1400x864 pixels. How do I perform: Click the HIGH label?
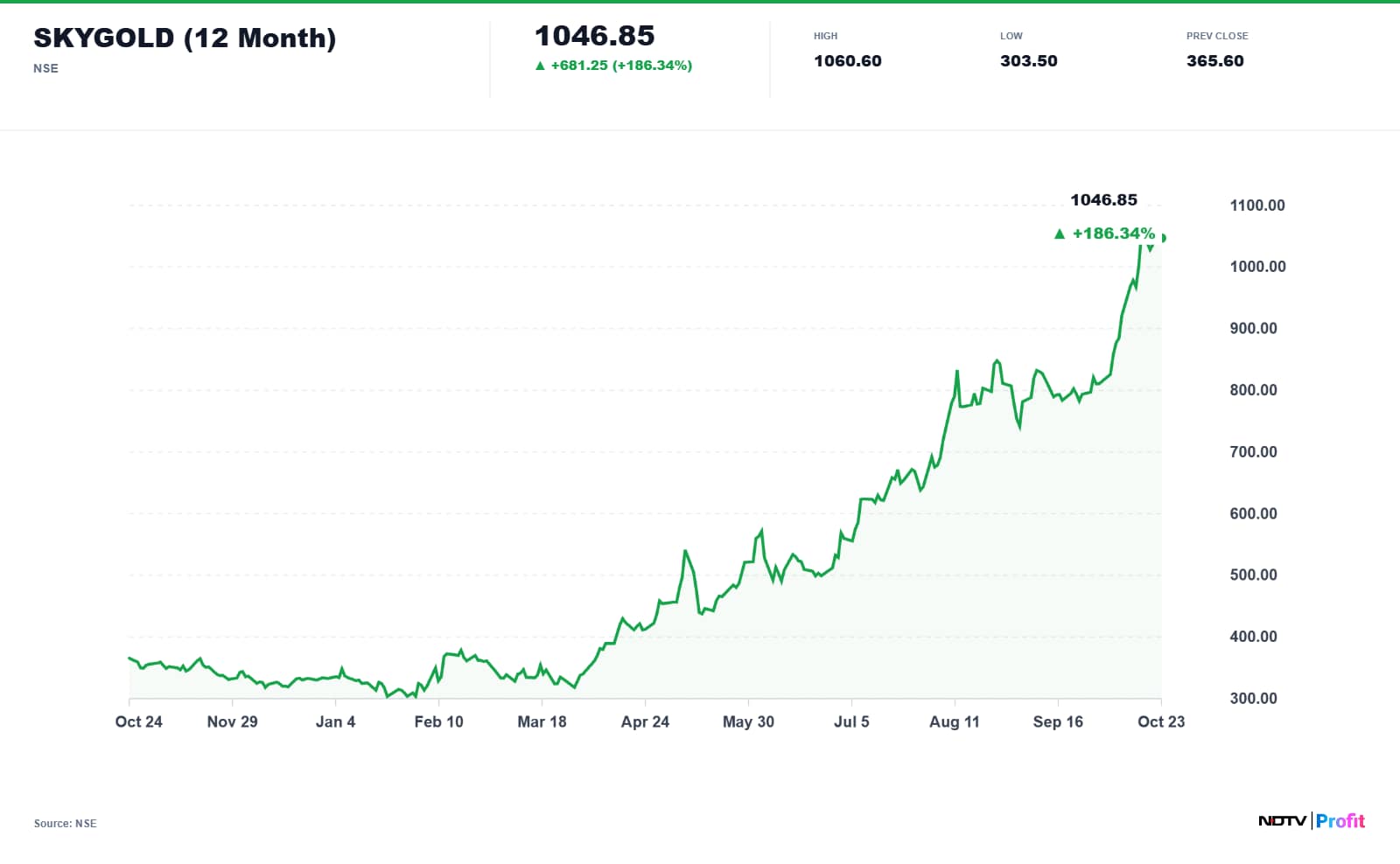click(825, 36)
